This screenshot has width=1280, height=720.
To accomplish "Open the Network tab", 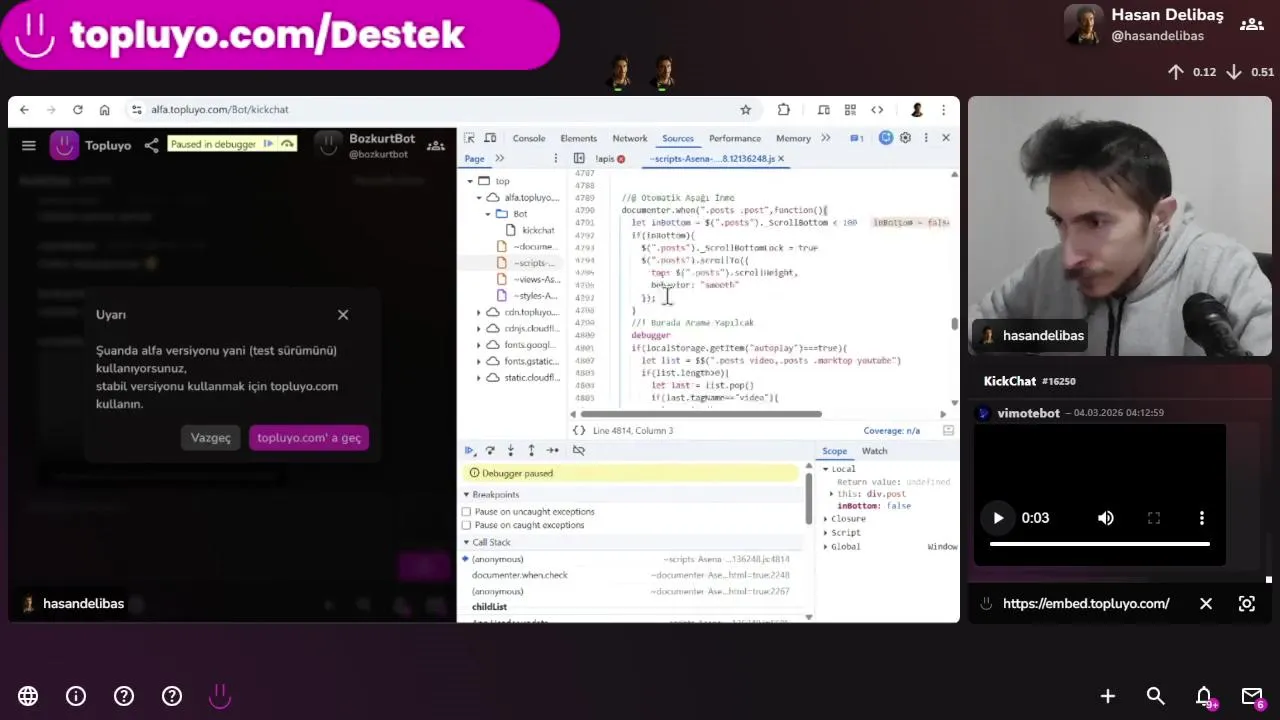I will point(630,138).
